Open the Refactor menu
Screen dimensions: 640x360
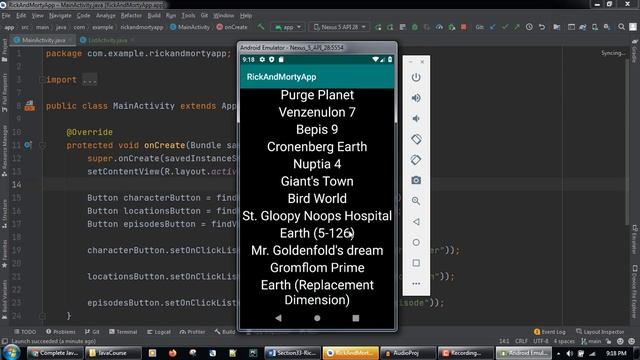[x=131, y=16]
